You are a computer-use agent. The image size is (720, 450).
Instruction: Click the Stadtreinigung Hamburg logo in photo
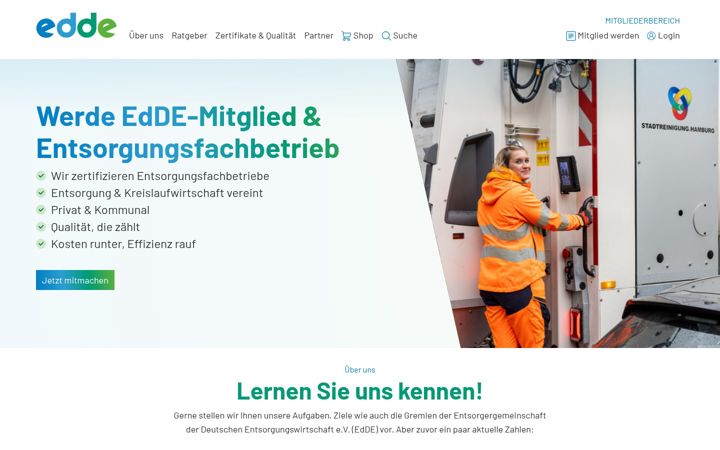[x=678, y=109]
